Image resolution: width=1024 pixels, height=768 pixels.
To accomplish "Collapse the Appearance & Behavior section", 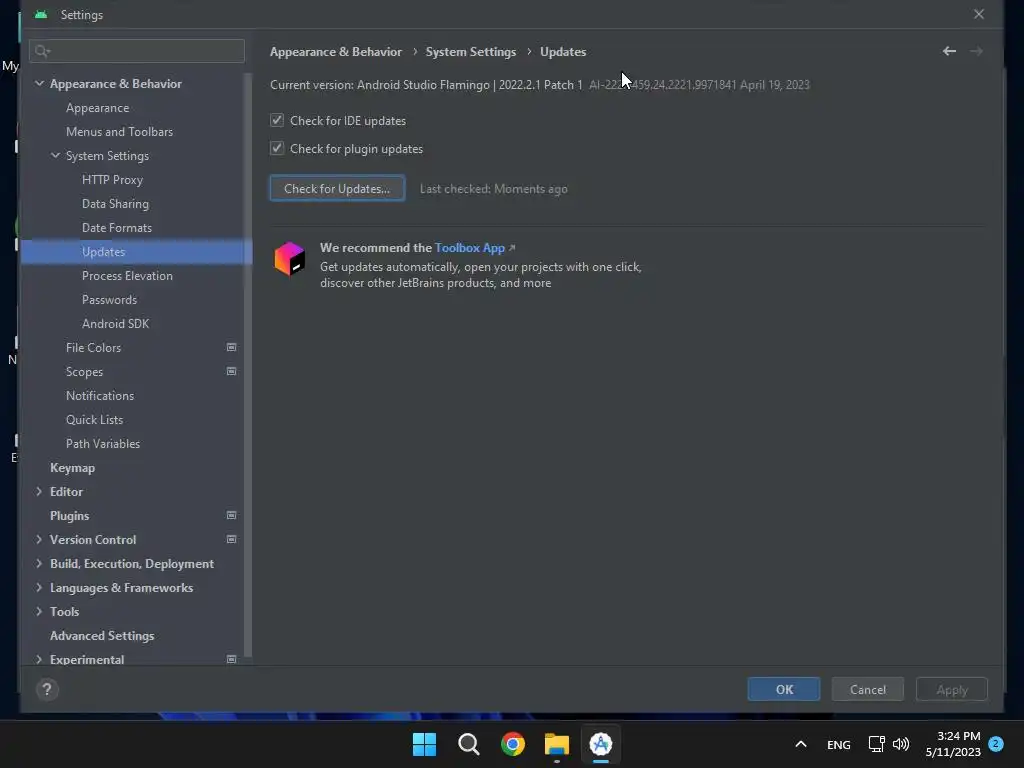I will pos(39,84).
